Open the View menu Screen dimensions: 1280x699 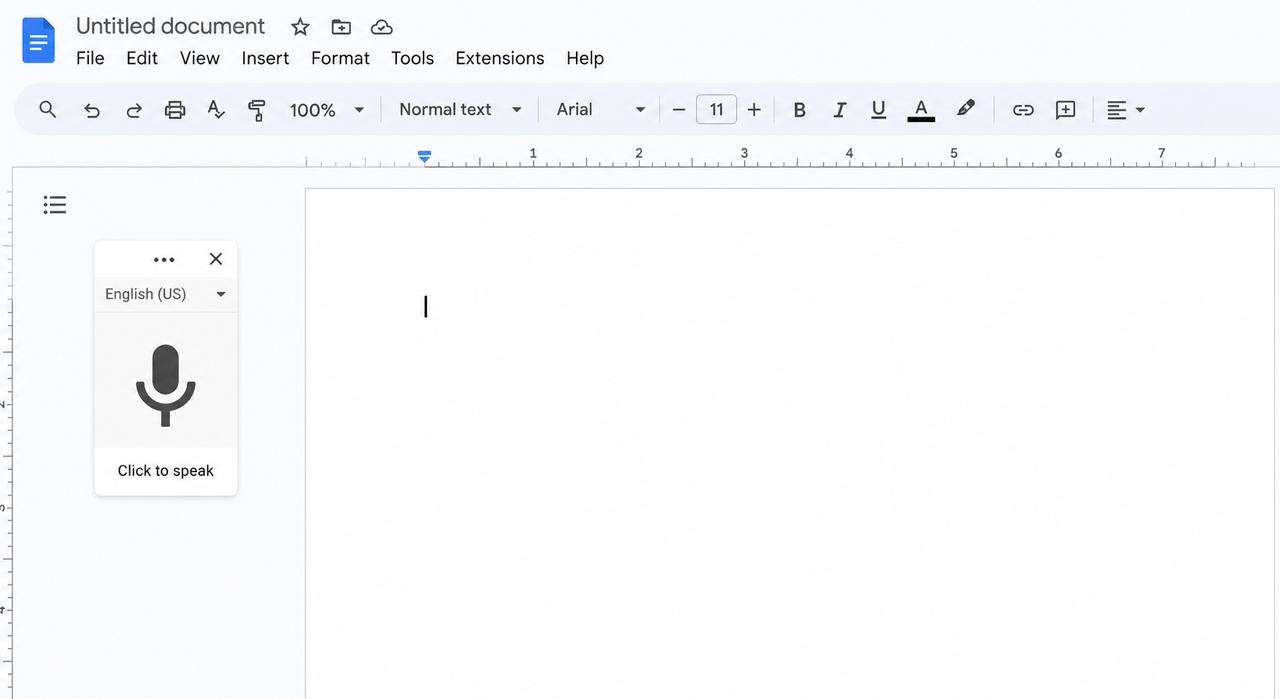(x=200, y=58)
